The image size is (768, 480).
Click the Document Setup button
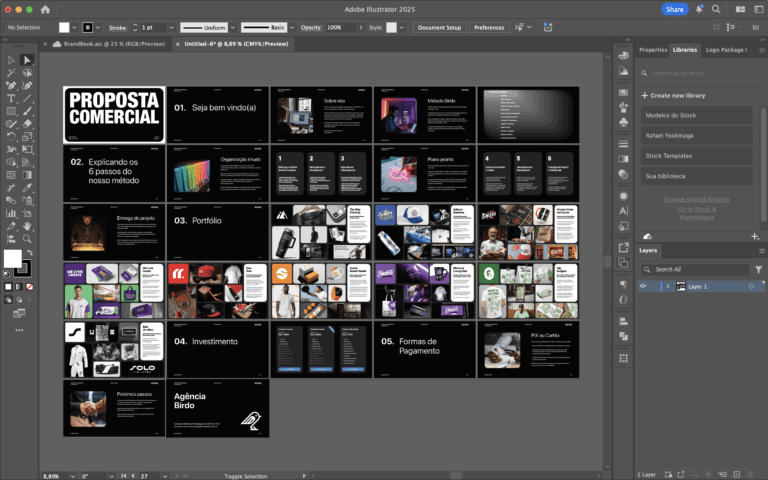(x=439, y=27)
